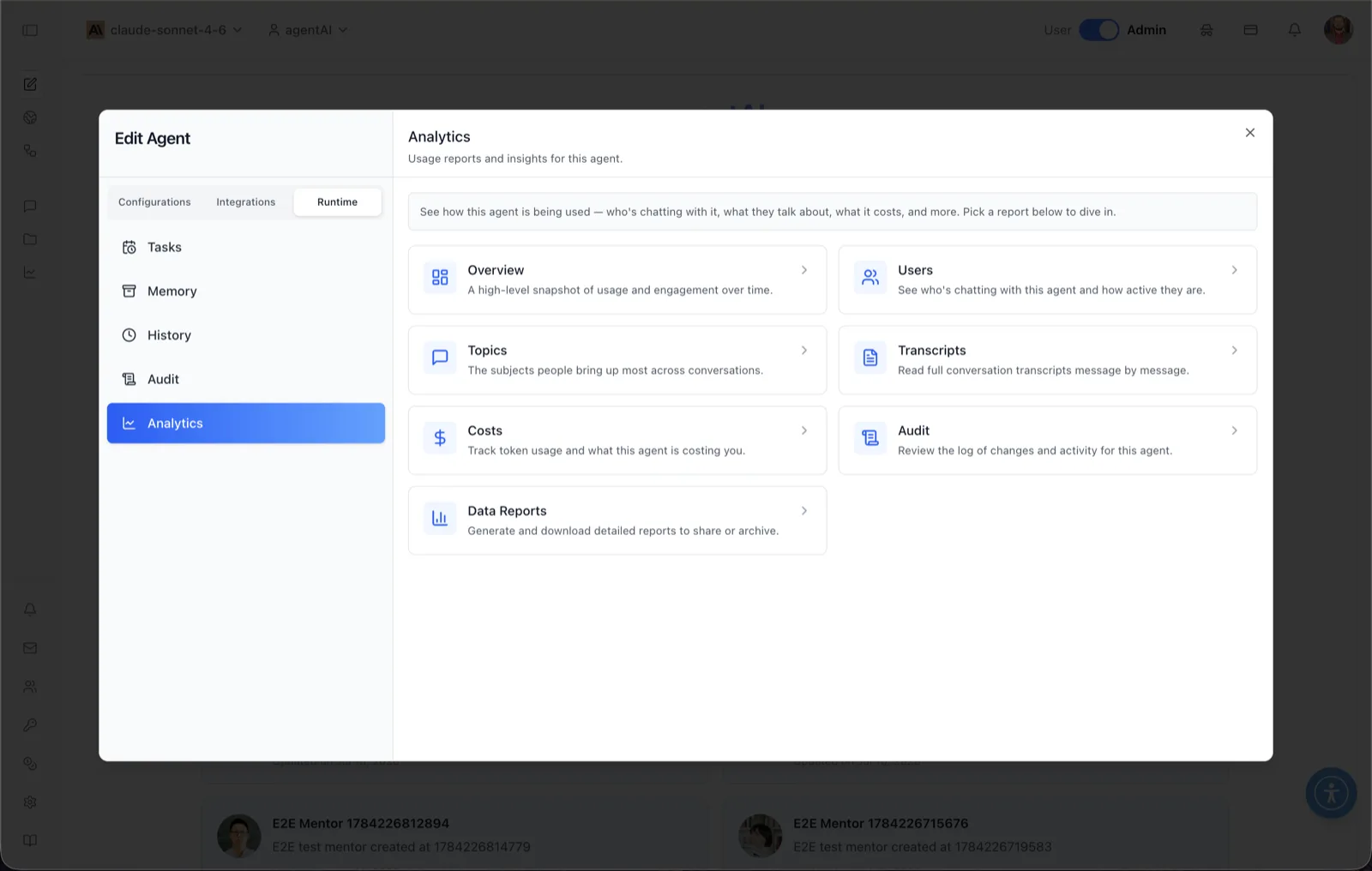Open the History menu item
The image size is (1372, 871).
coord(246,335)
